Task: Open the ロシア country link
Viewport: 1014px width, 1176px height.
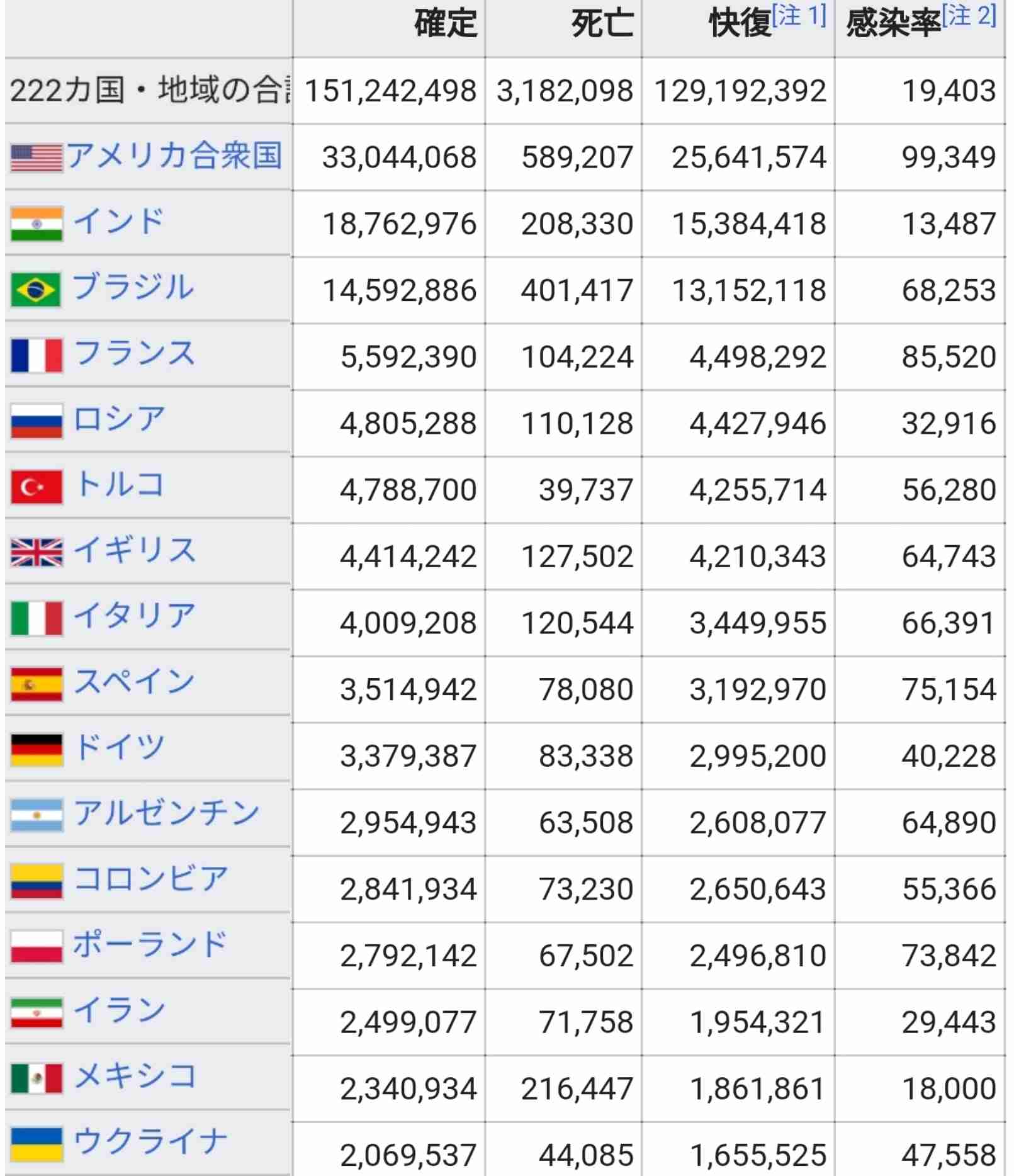Action: [x=119, y=419]
